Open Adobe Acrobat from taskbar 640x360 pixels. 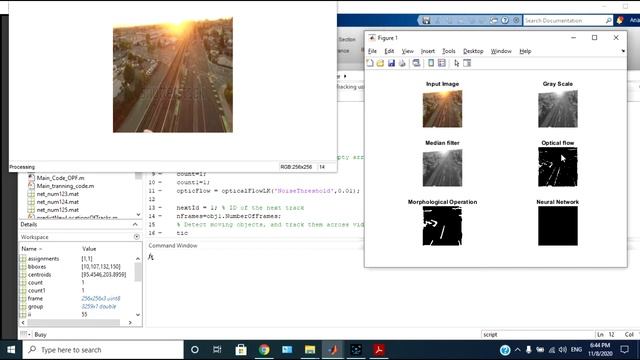pyautogui.click(x=379, y=350)
